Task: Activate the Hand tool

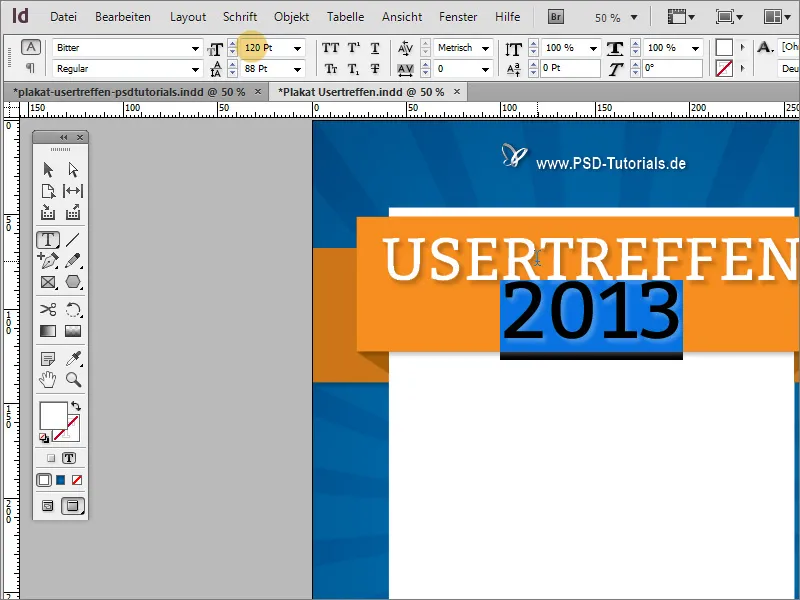Action: (48, 380)
